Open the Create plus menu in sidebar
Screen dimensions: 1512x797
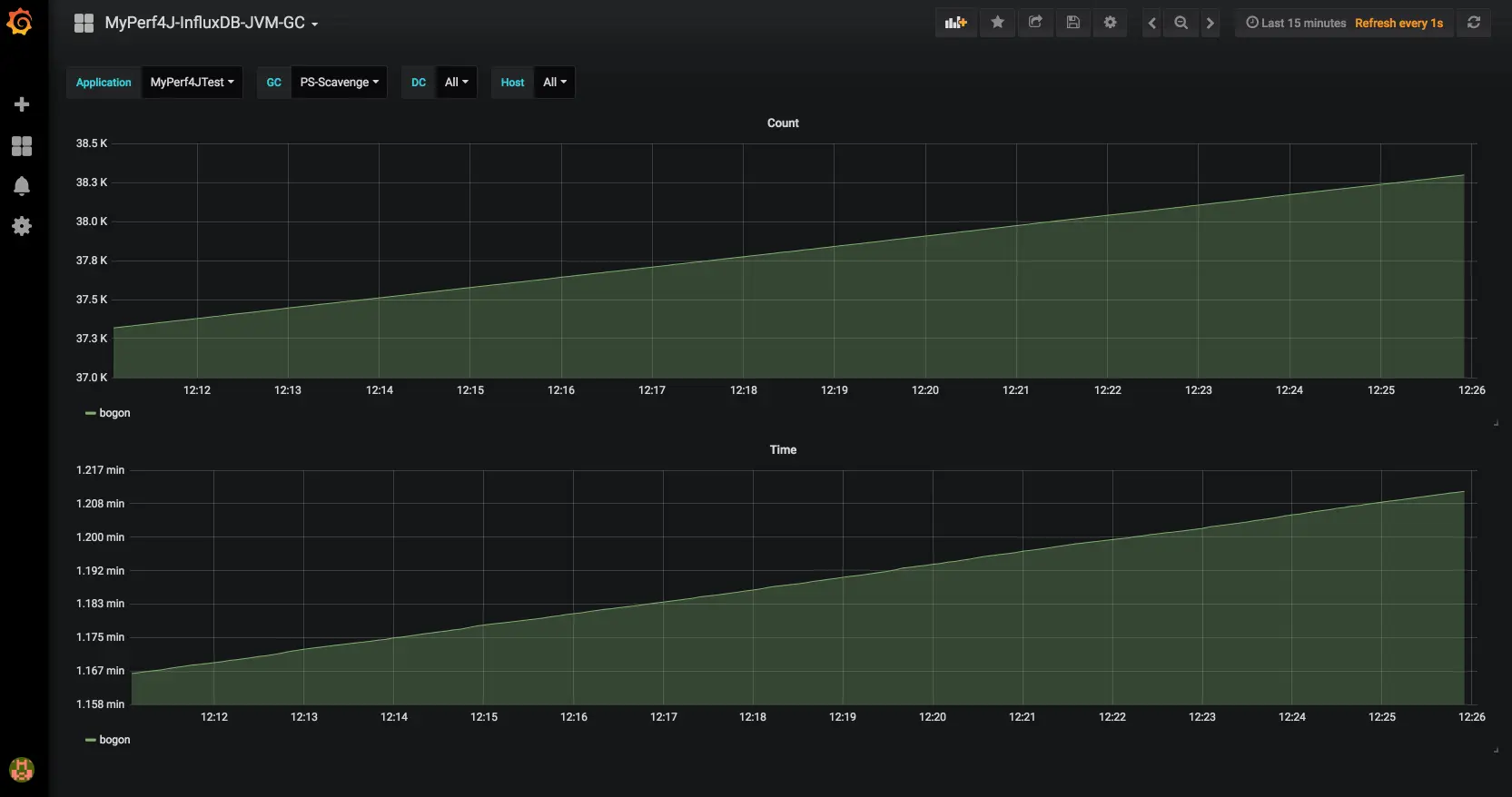point(22,104)
